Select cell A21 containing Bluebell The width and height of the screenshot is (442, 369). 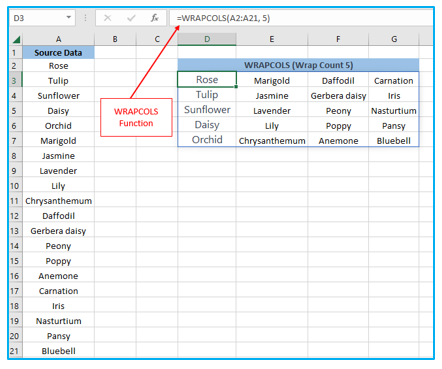tap(58, 351)
